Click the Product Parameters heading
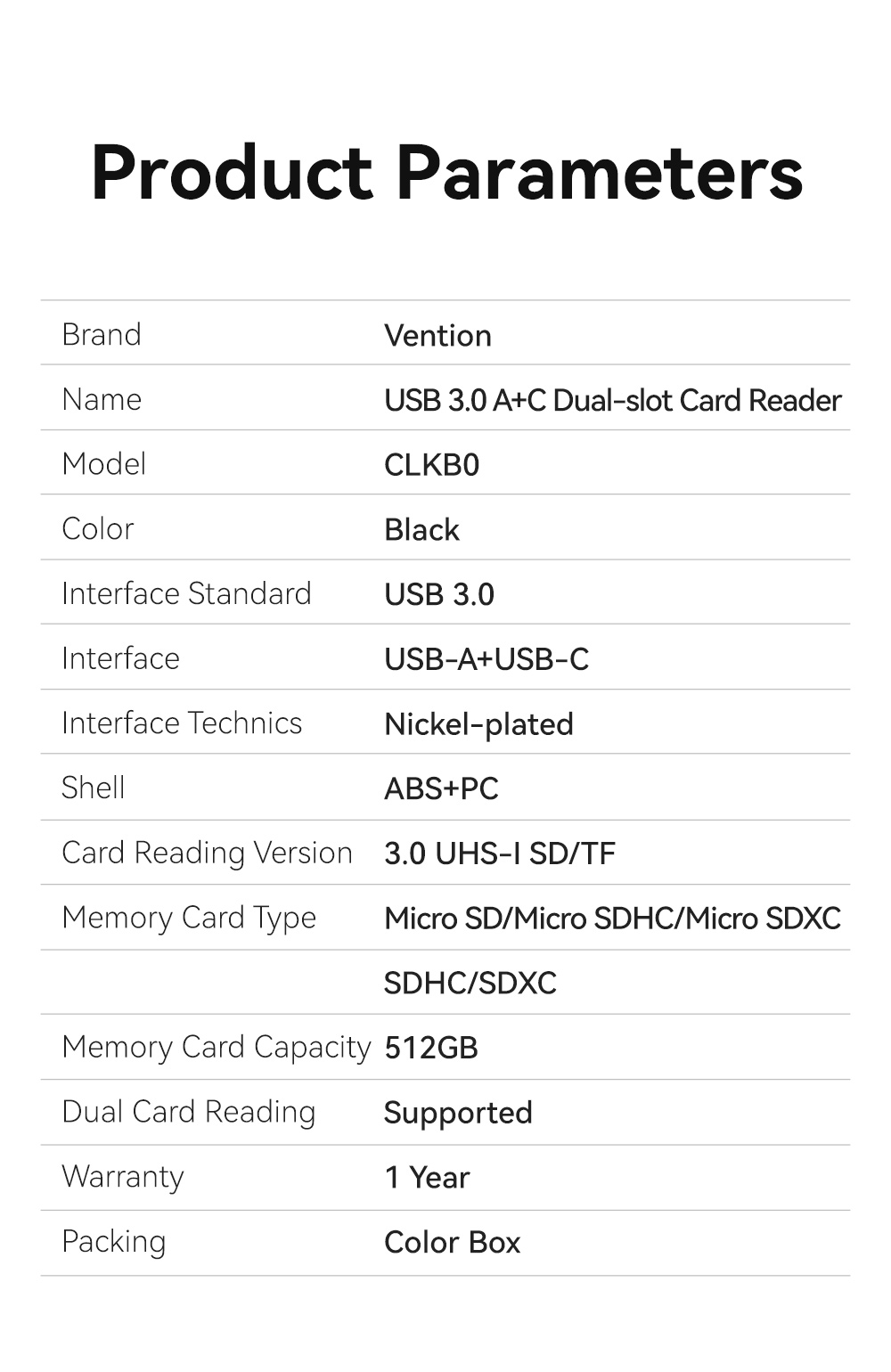This screenshot has width=891, height=1372. click(x=446, y=172)
